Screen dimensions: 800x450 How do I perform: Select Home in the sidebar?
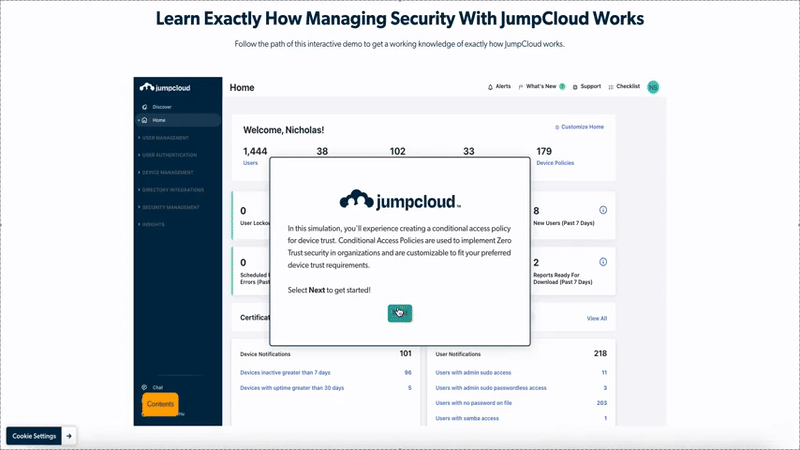[178, 120]
